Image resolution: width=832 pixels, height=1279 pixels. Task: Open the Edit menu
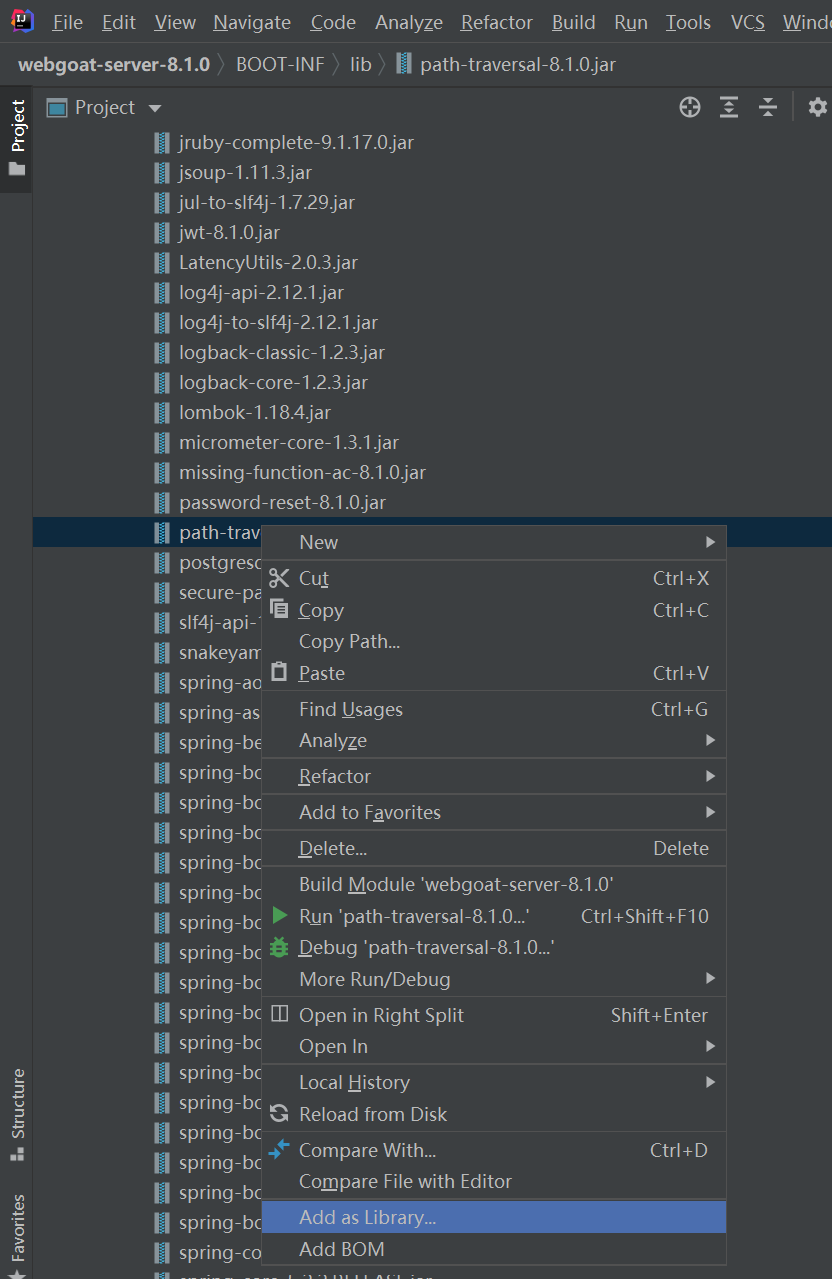119,22
